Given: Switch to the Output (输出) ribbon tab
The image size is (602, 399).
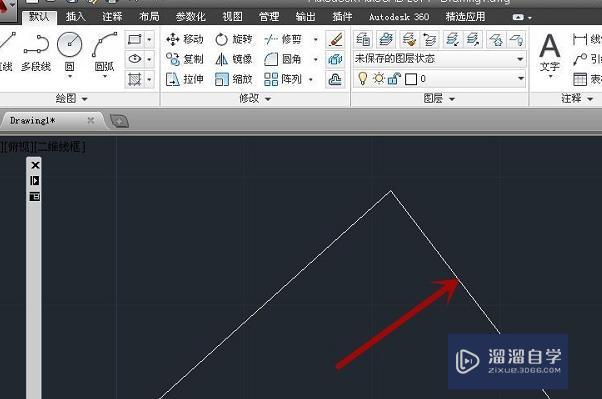Looking at the screenshot, I should coord(305,17).
